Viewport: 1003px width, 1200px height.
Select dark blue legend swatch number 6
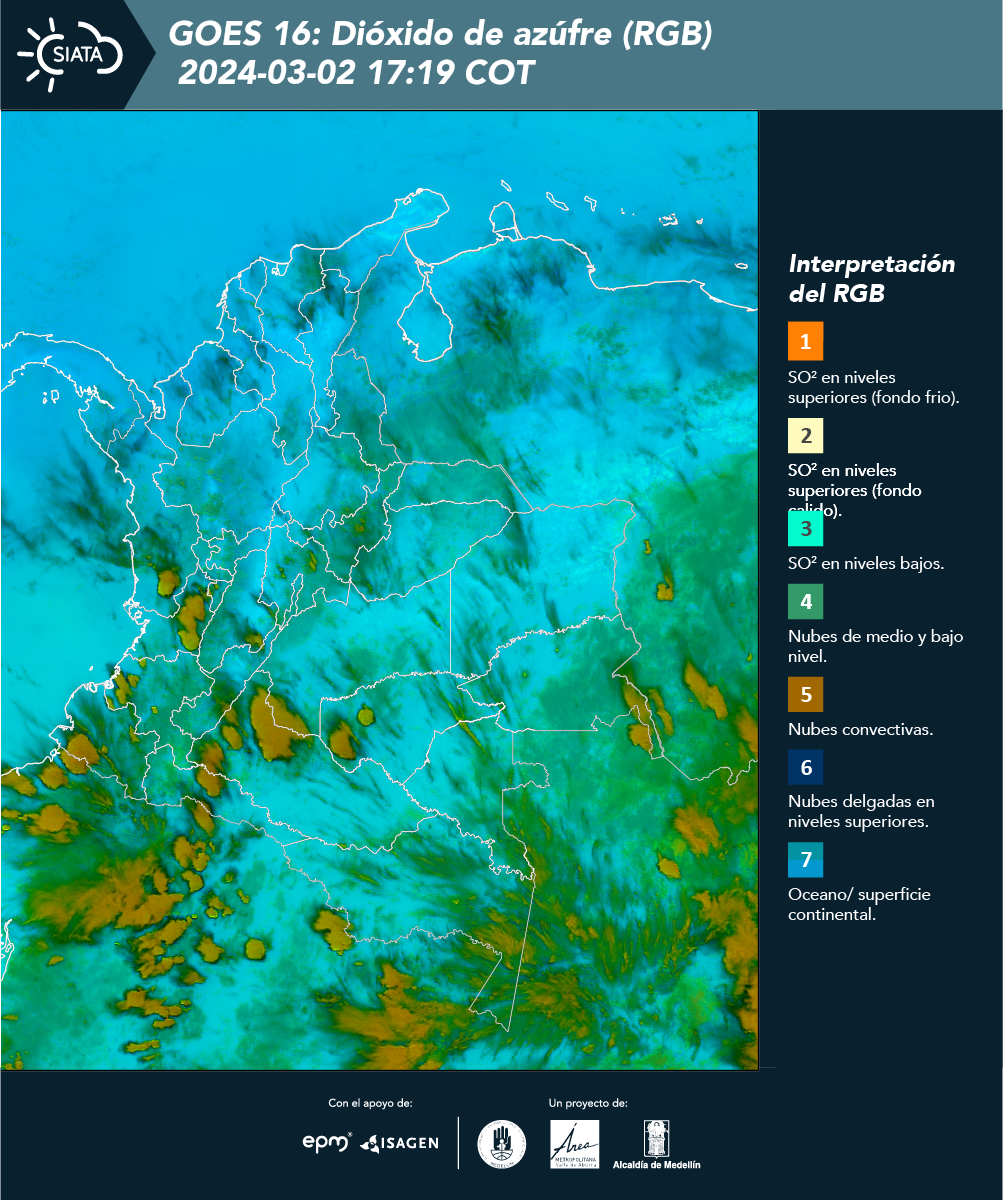pyautogui.click(x=805, y=768)
